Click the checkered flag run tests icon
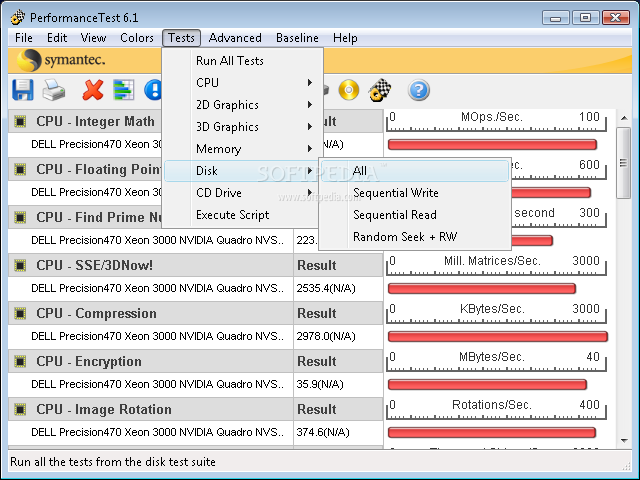Screen dimensions: 640x480 [x=380, y=90]
